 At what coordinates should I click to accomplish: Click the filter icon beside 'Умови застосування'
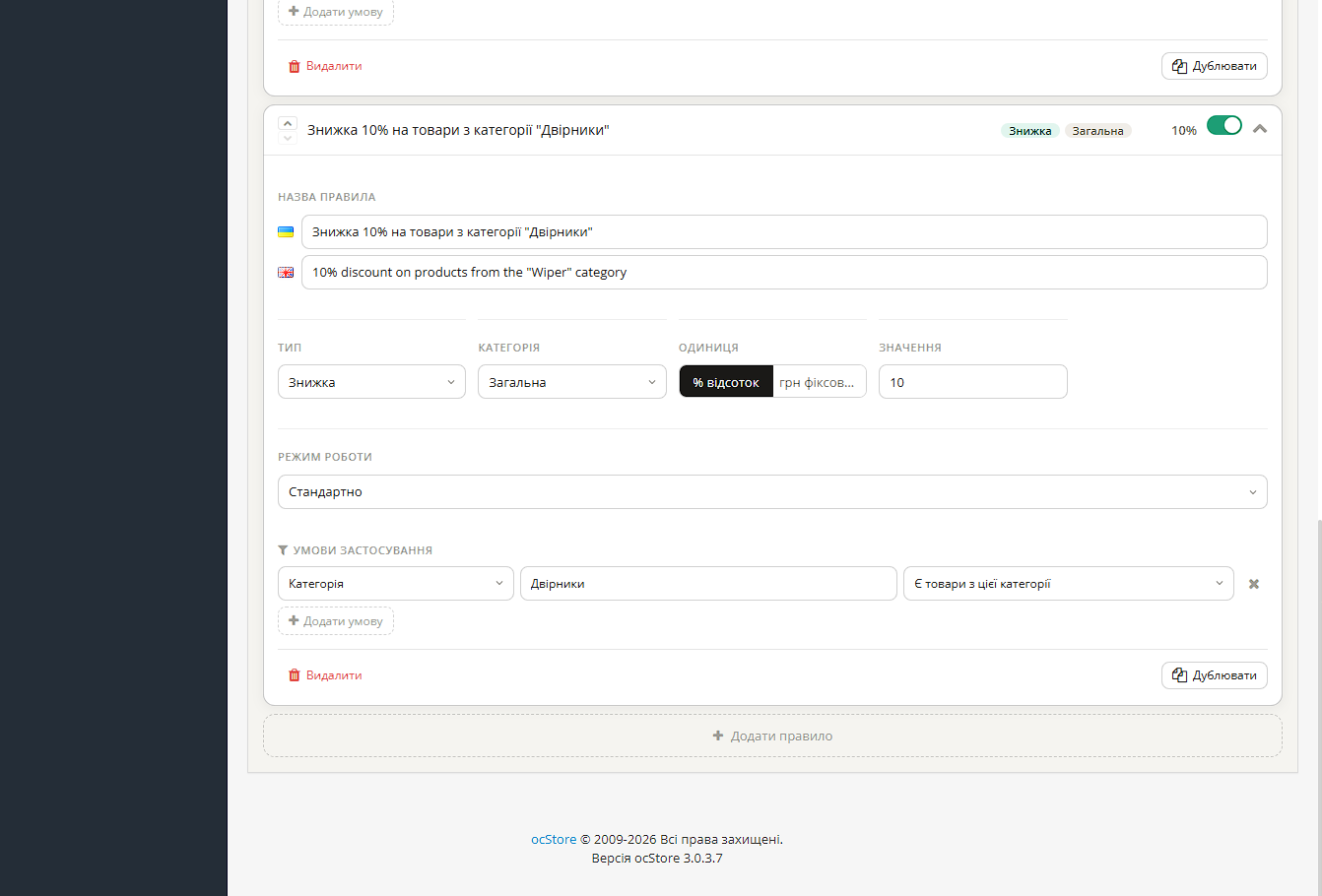[283, 550]
